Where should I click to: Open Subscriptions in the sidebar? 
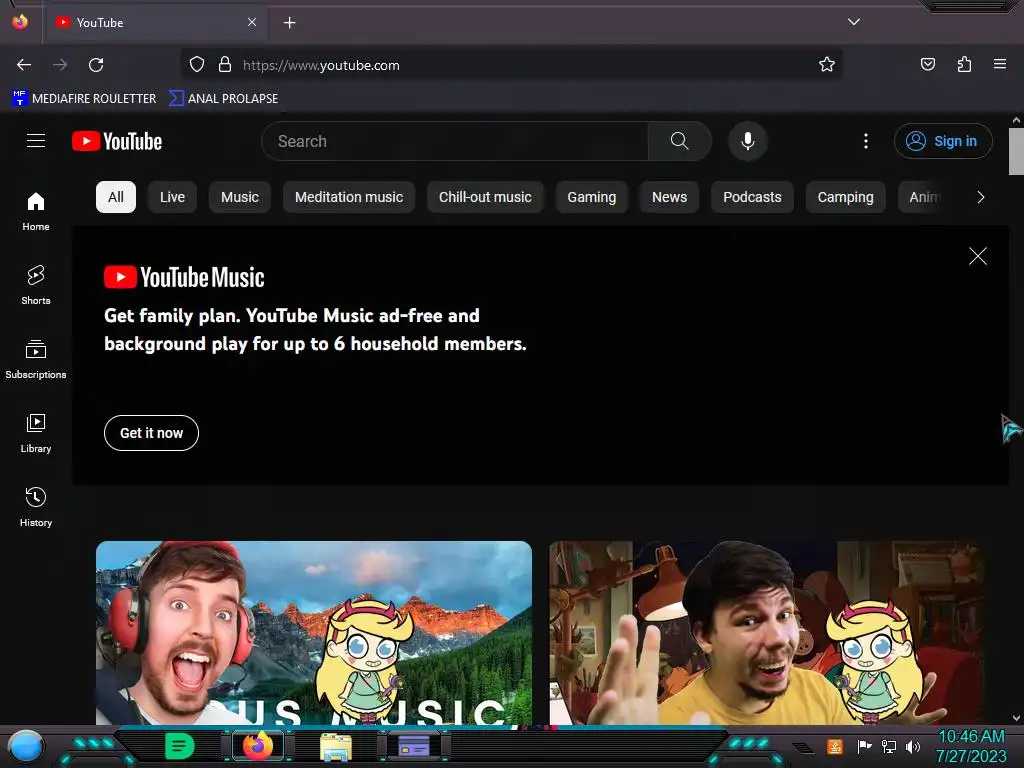tap(36, 359)
